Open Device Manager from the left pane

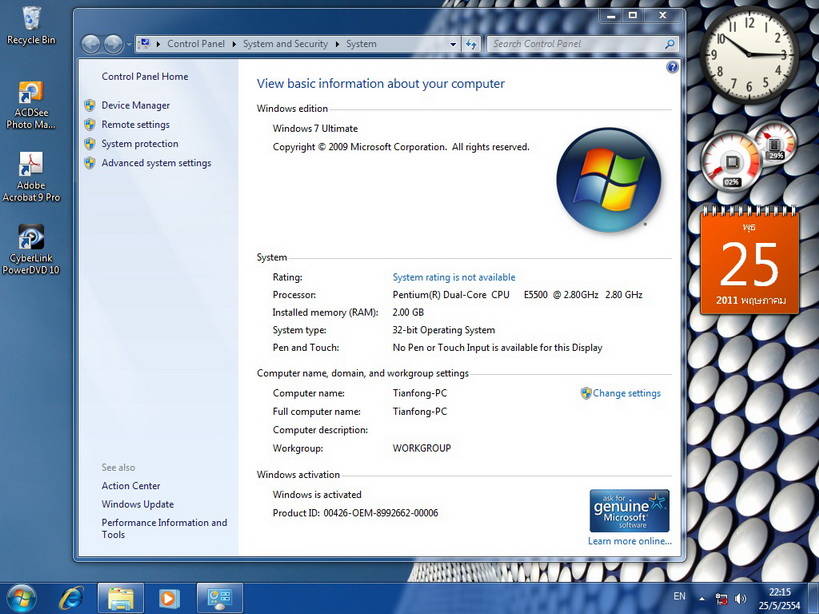[x=135, y=105]
